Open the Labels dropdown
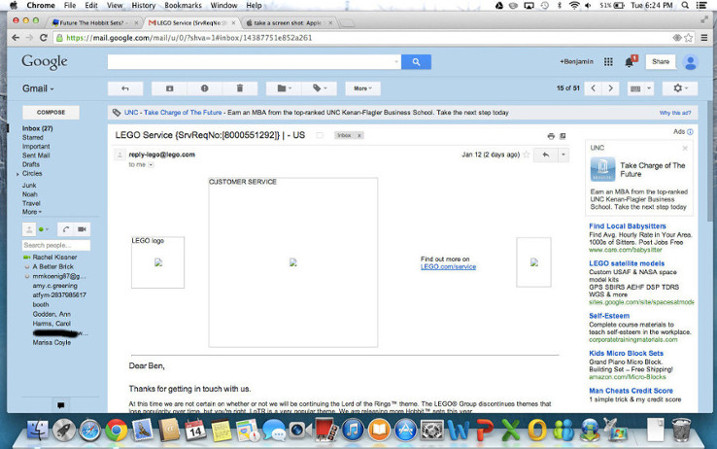 coord(320,88)
